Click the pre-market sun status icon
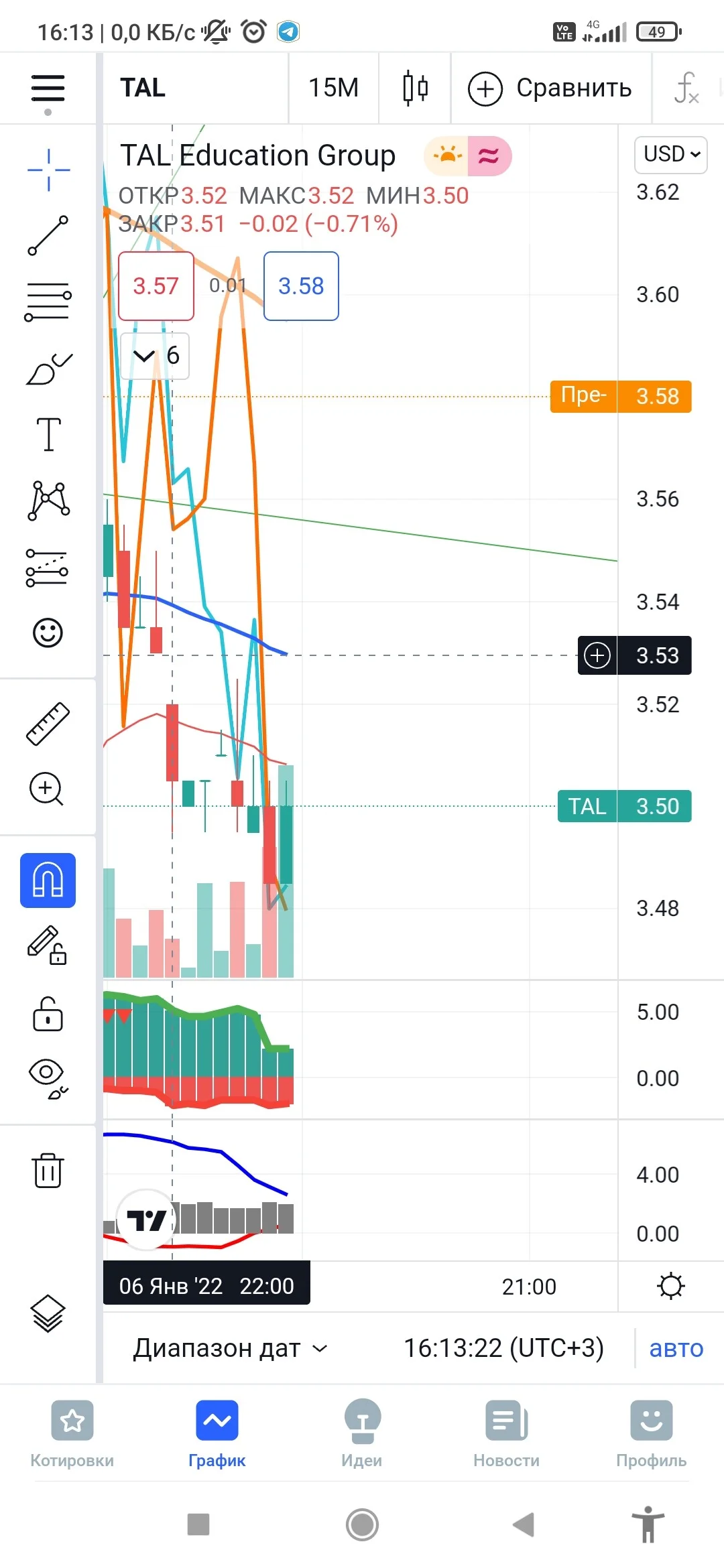Viewport: 724px width, 1568px height. (446, 156)
